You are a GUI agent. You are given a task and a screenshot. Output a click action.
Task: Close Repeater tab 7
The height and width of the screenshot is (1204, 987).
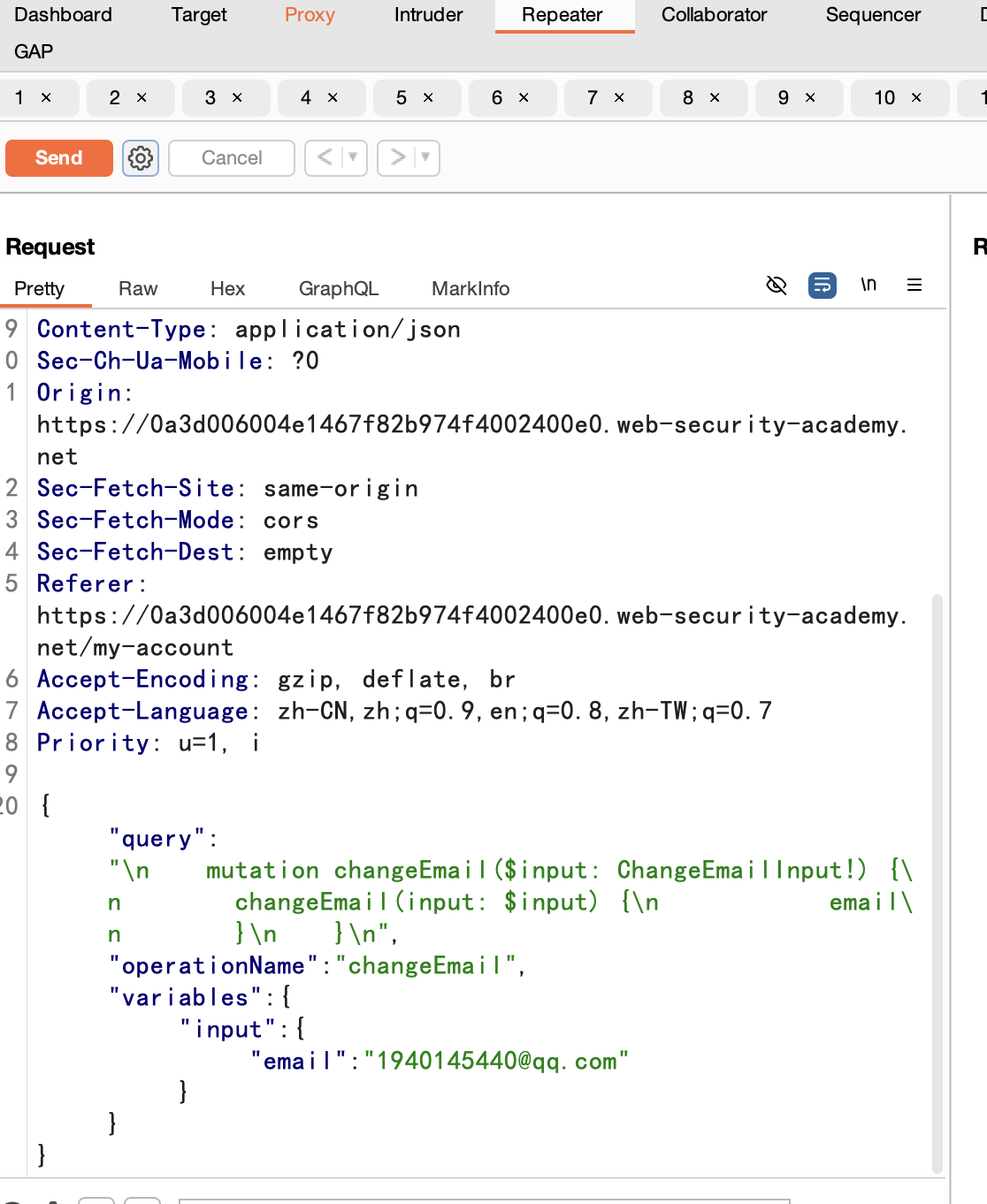pyautogui.click(x=619, y=98)
